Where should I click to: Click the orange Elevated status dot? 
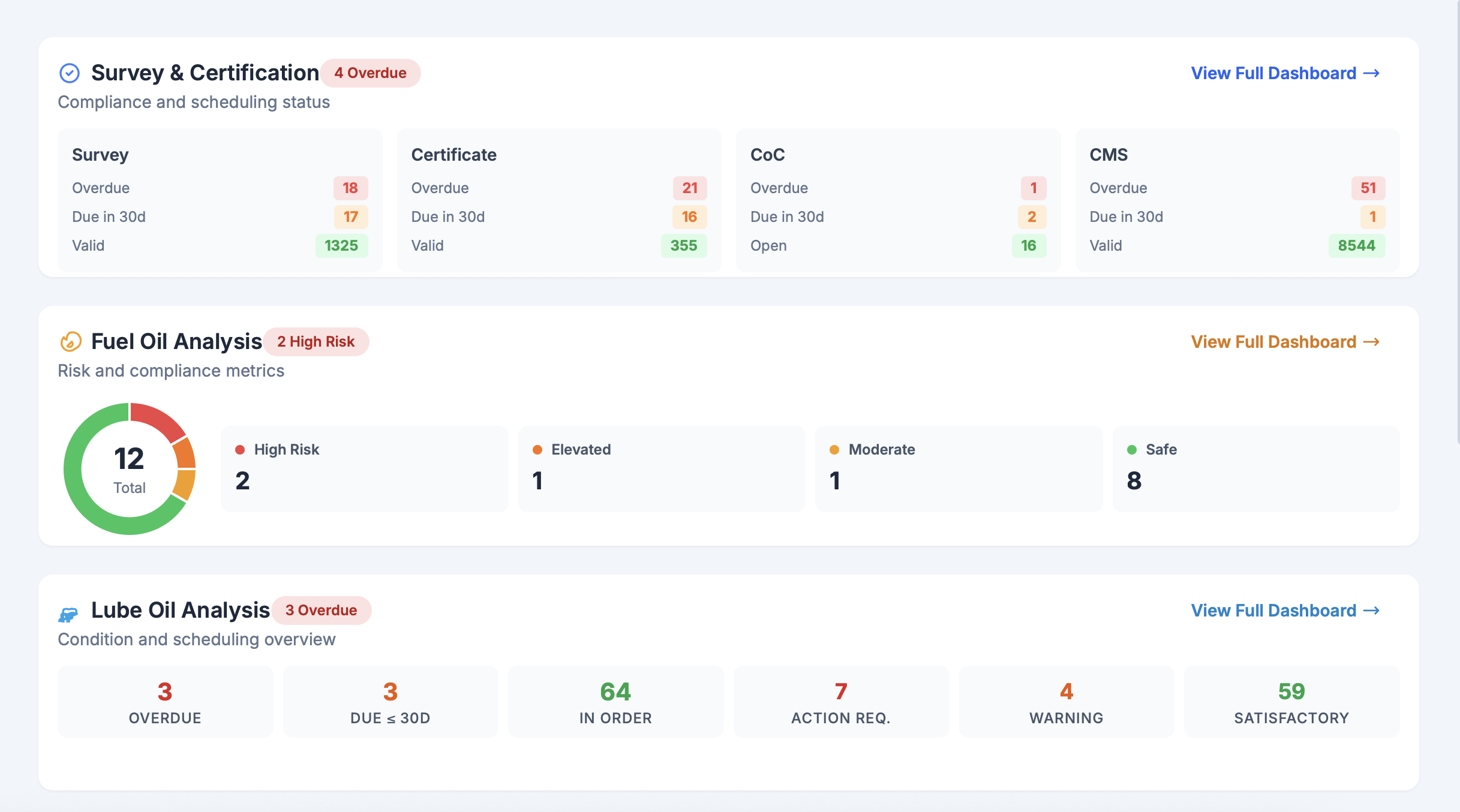pyautogui.click(x=537, y=448)
